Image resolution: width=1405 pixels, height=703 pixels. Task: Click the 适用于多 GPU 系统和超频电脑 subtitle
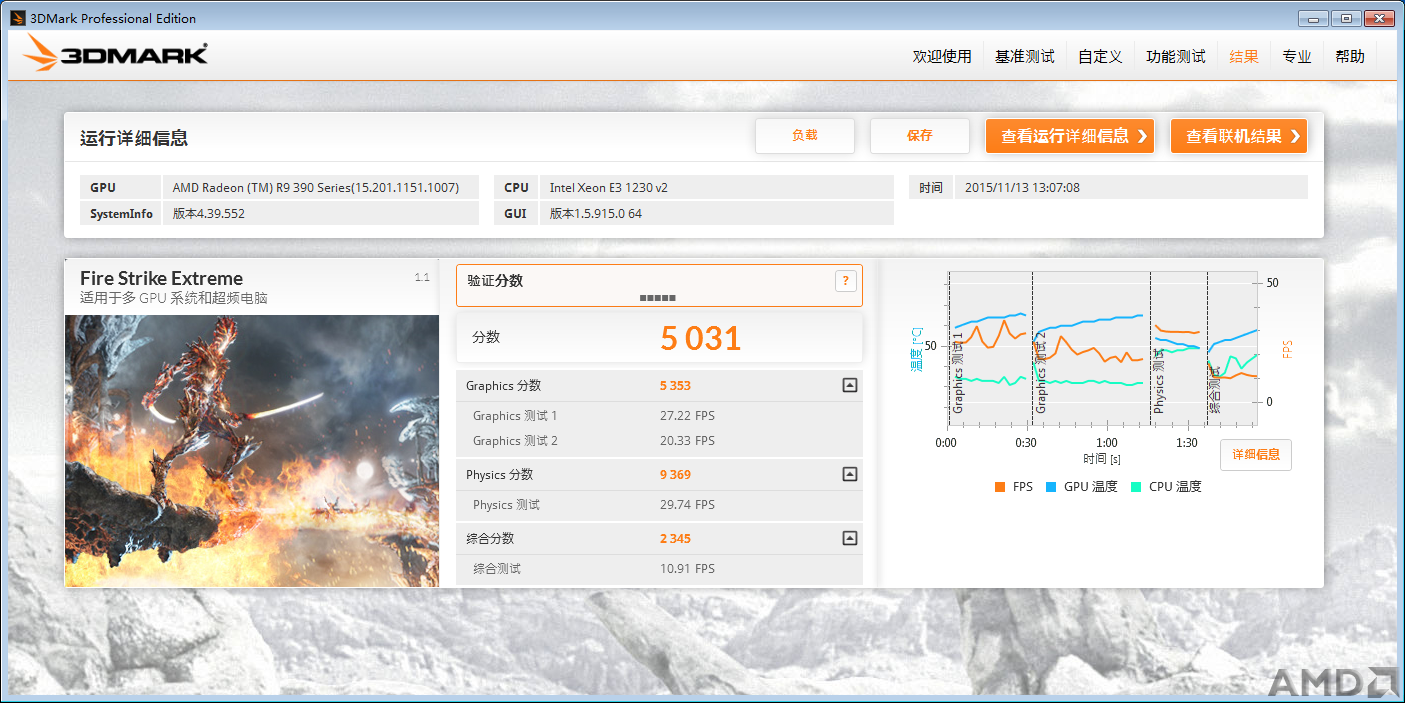point(174,298)
